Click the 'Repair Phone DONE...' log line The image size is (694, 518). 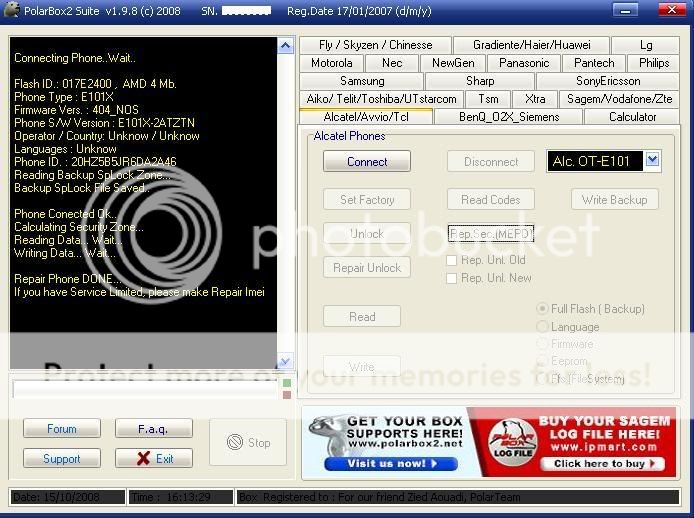[68, 279]
